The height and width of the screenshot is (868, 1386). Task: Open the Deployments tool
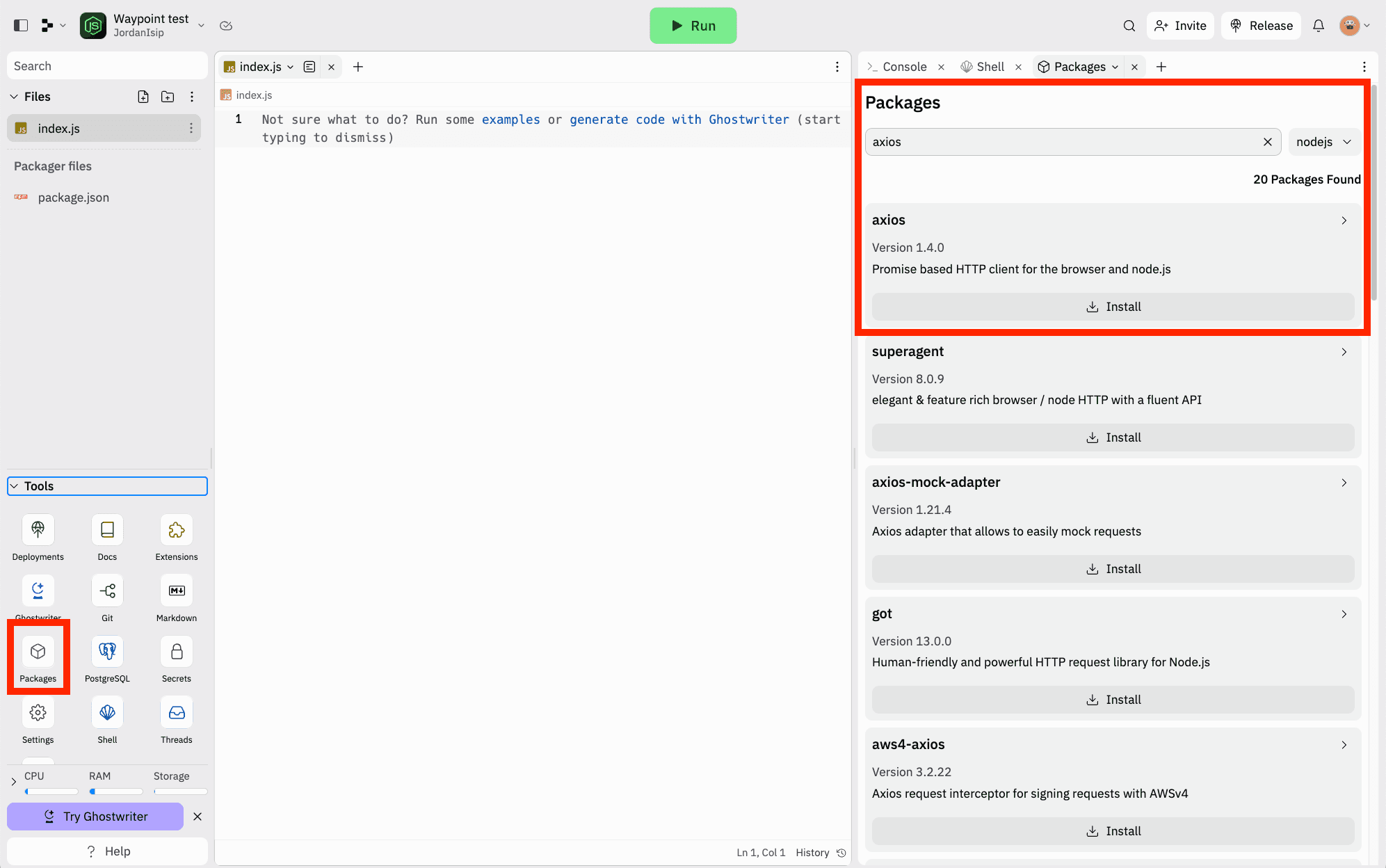[x=38, y=531]
